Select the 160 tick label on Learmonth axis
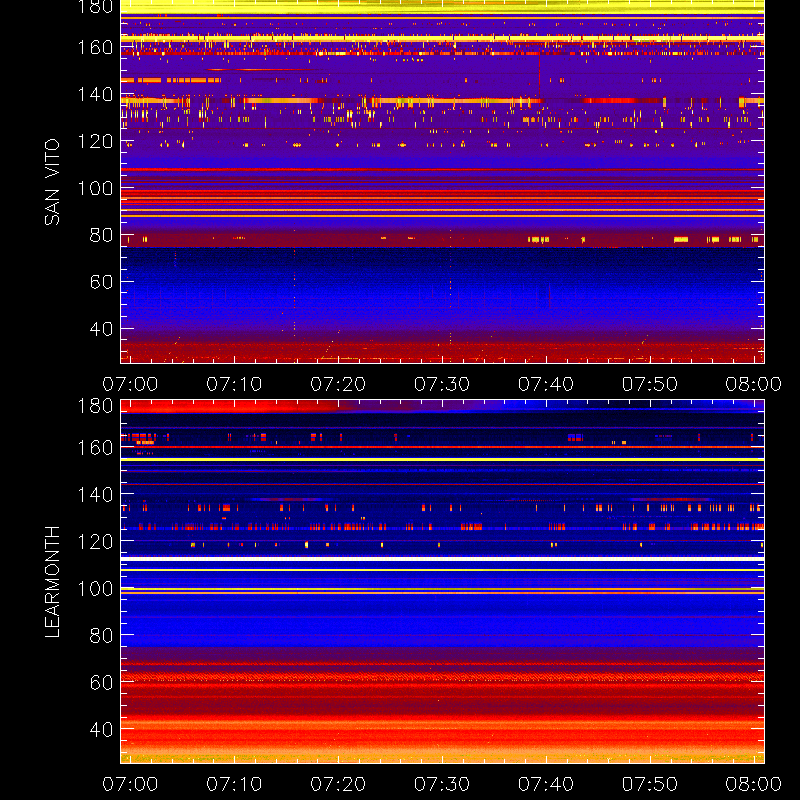This screenshot has height=800, width=800. point(95,448)
